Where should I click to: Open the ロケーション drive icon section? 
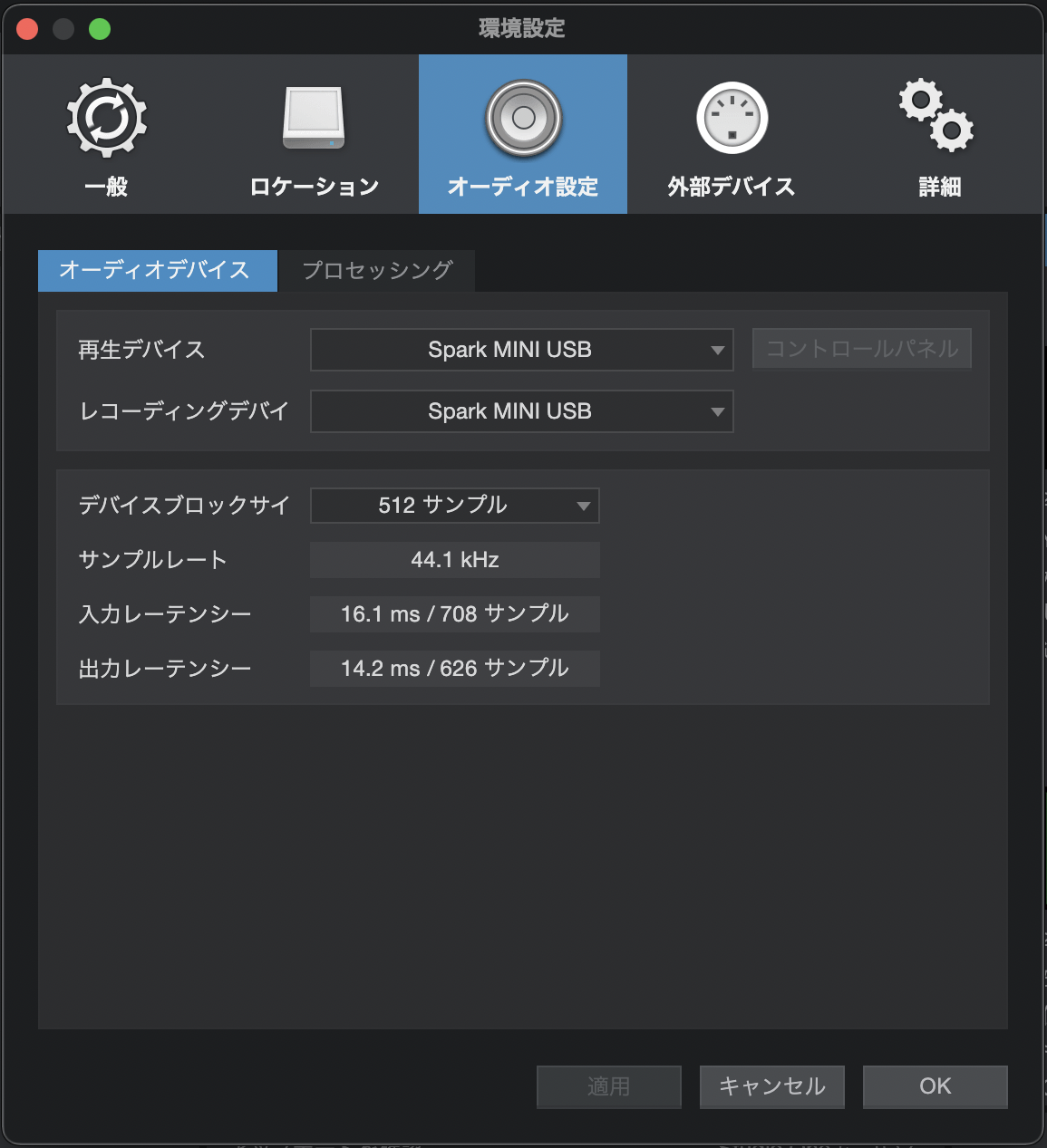click(x=314, y=119)
